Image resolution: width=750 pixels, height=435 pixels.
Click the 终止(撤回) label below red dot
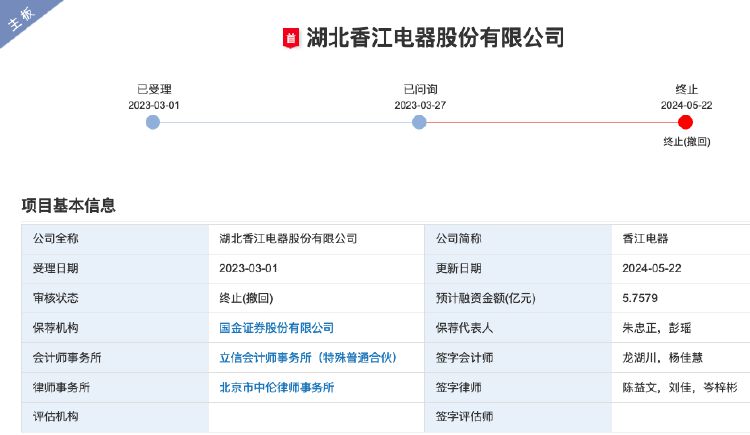[687, 142]
